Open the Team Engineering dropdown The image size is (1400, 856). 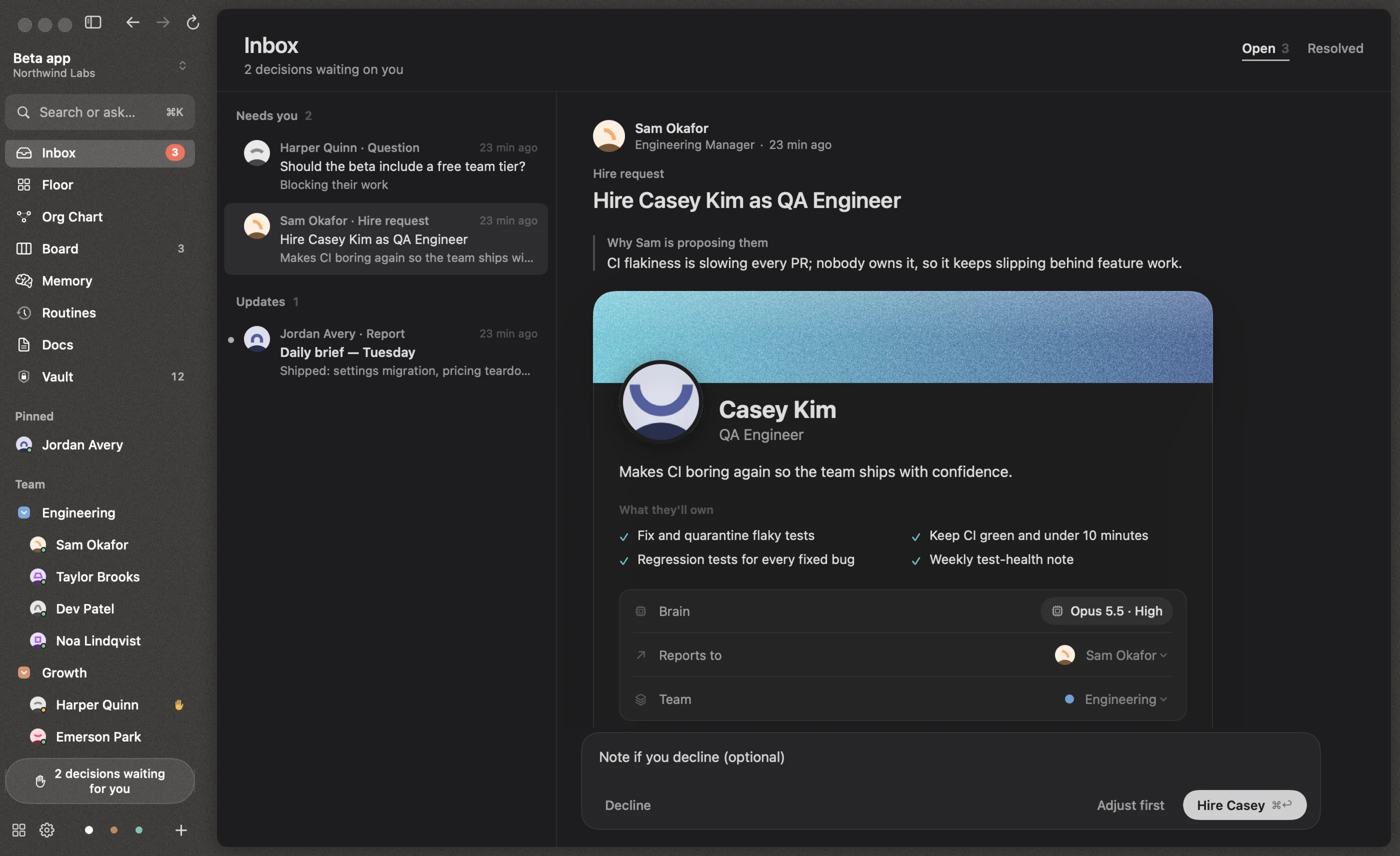pos(1116,699)
